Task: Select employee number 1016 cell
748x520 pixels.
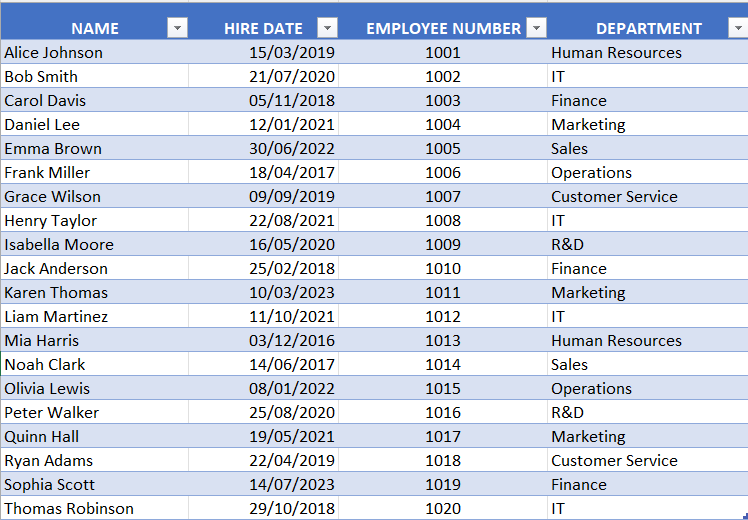Action: coord(443,412)
